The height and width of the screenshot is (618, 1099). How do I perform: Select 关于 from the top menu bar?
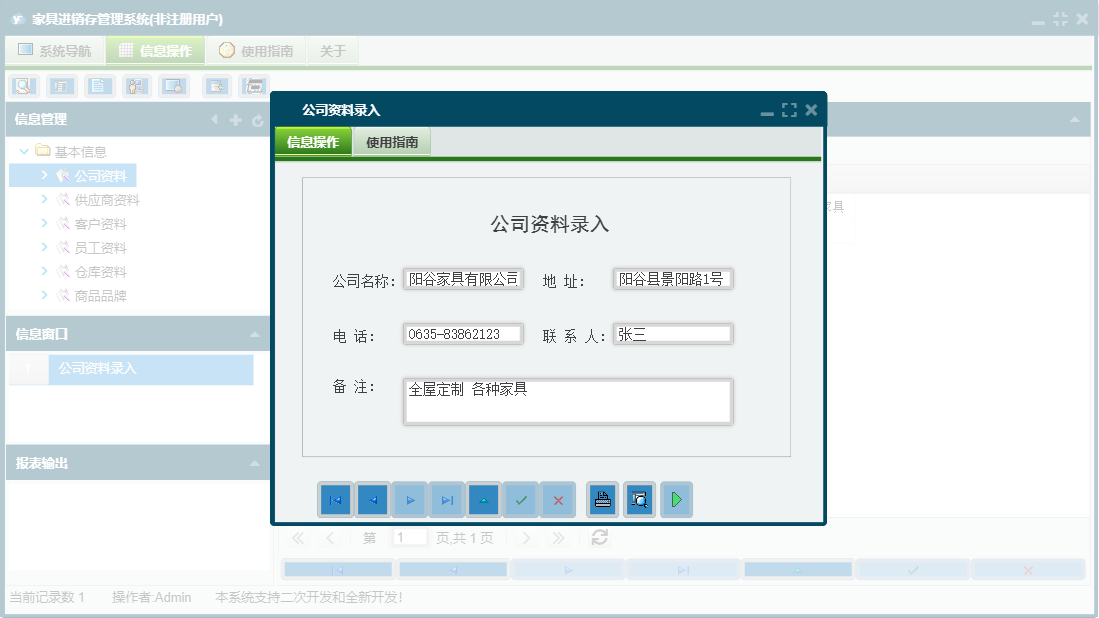333,50
